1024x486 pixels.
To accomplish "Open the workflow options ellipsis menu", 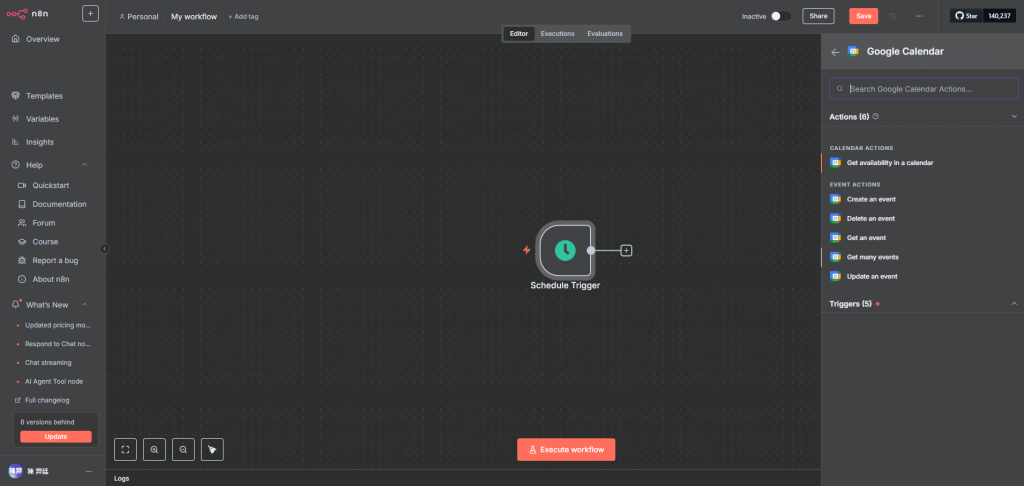I will tap(920, 16).
